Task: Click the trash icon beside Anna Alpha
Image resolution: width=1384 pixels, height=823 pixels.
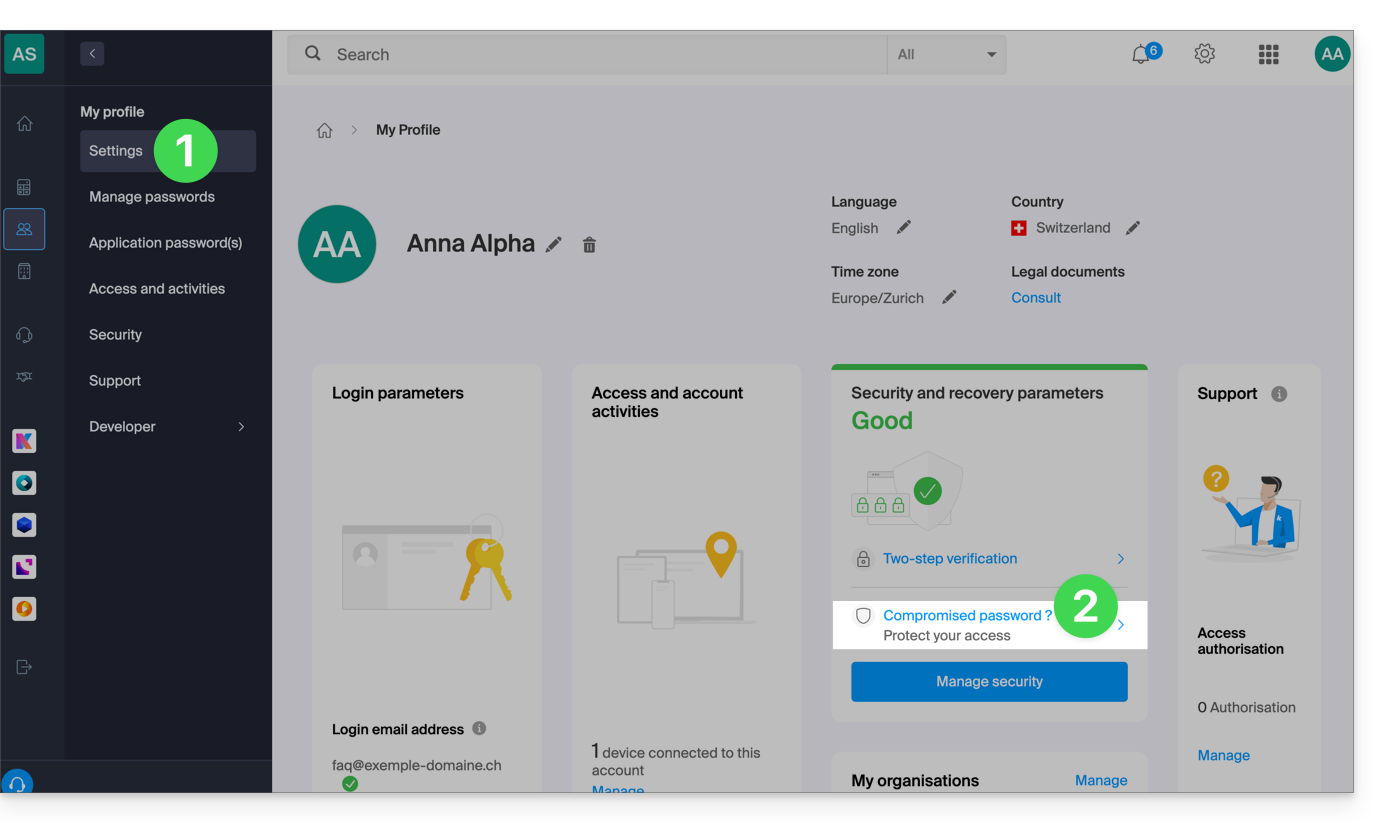Action: pyautogui.click(x=589, y=244)
